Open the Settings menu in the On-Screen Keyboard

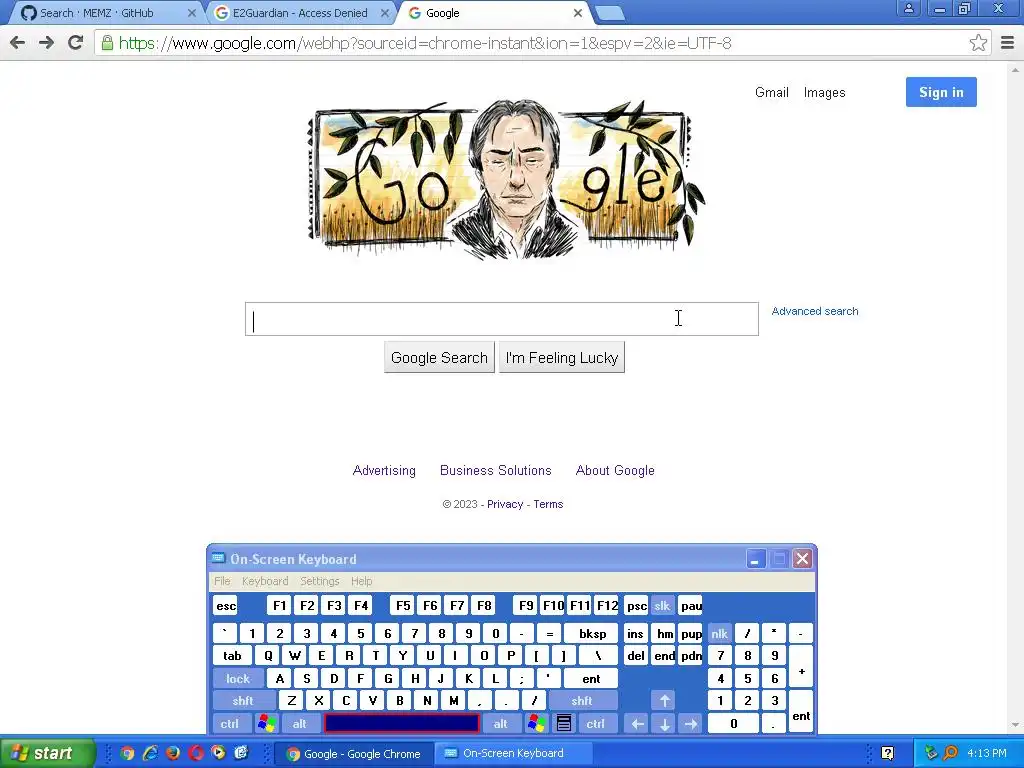(x=319, y=581)
